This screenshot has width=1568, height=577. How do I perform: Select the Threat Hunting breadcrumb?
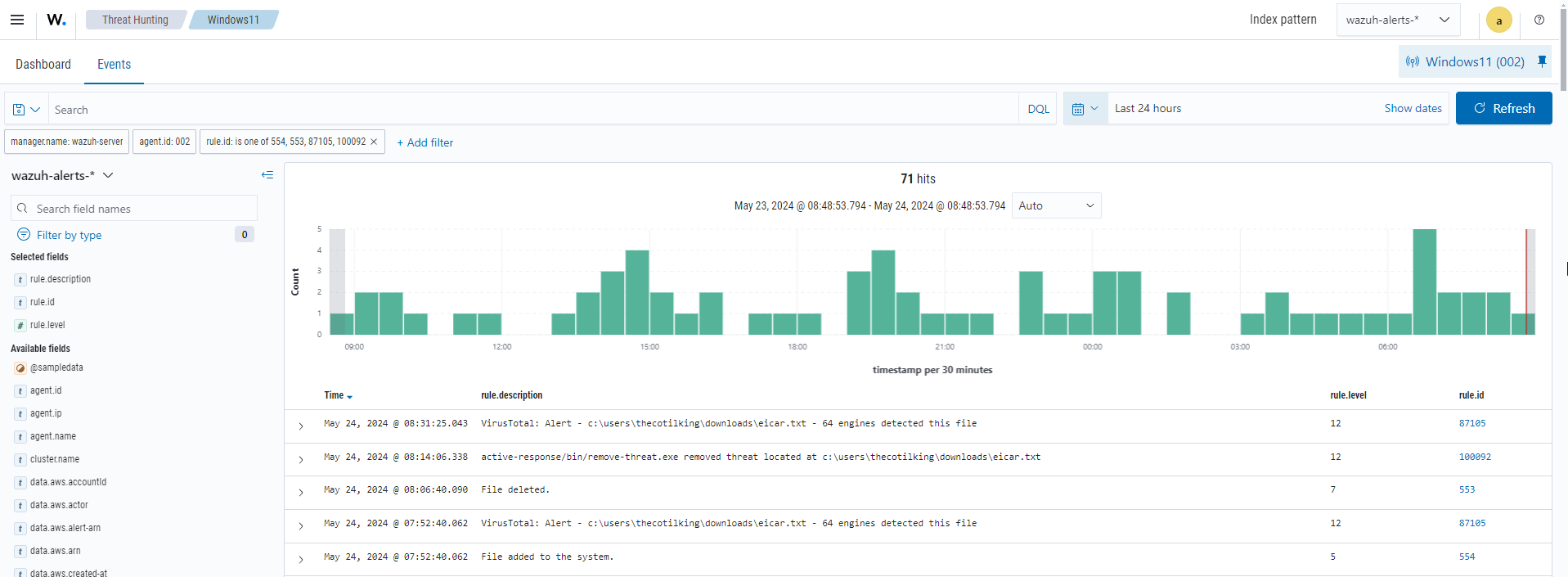(x=135, y=20)
